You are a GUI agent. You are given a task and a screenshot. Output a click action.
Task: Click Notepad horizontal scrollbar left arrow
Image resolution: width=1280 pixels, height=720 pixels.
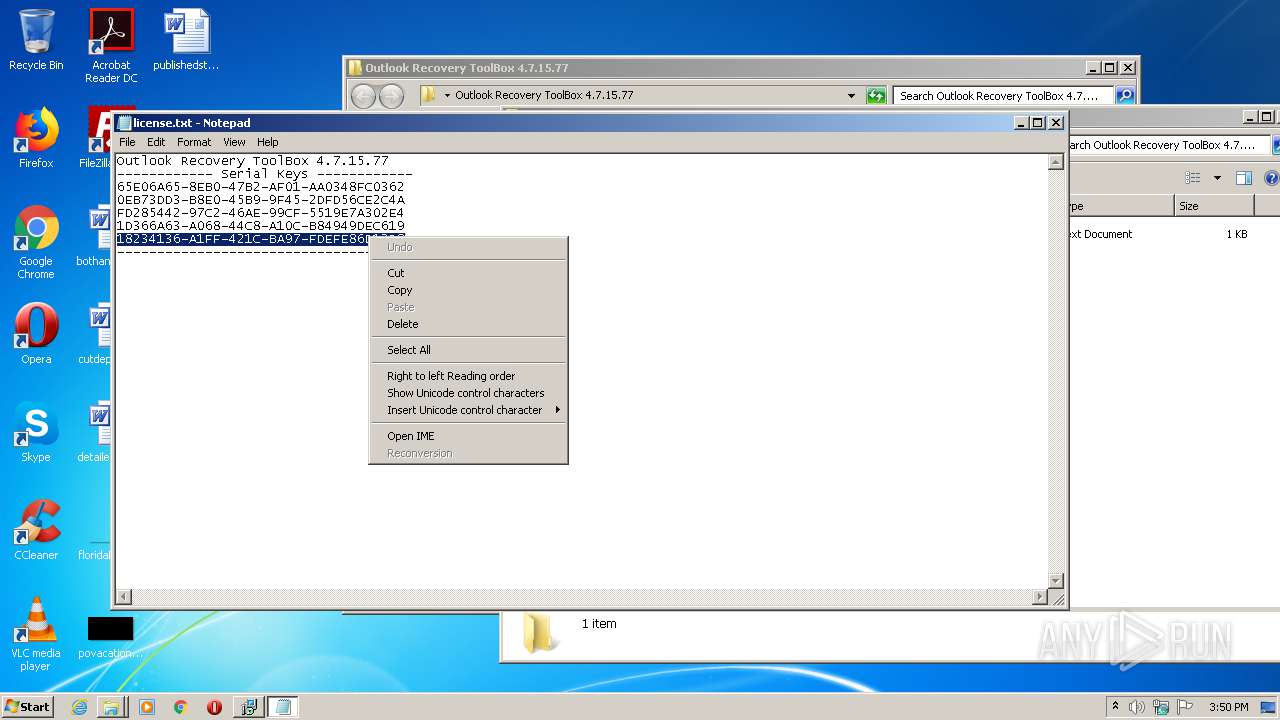tap(124, 597)
